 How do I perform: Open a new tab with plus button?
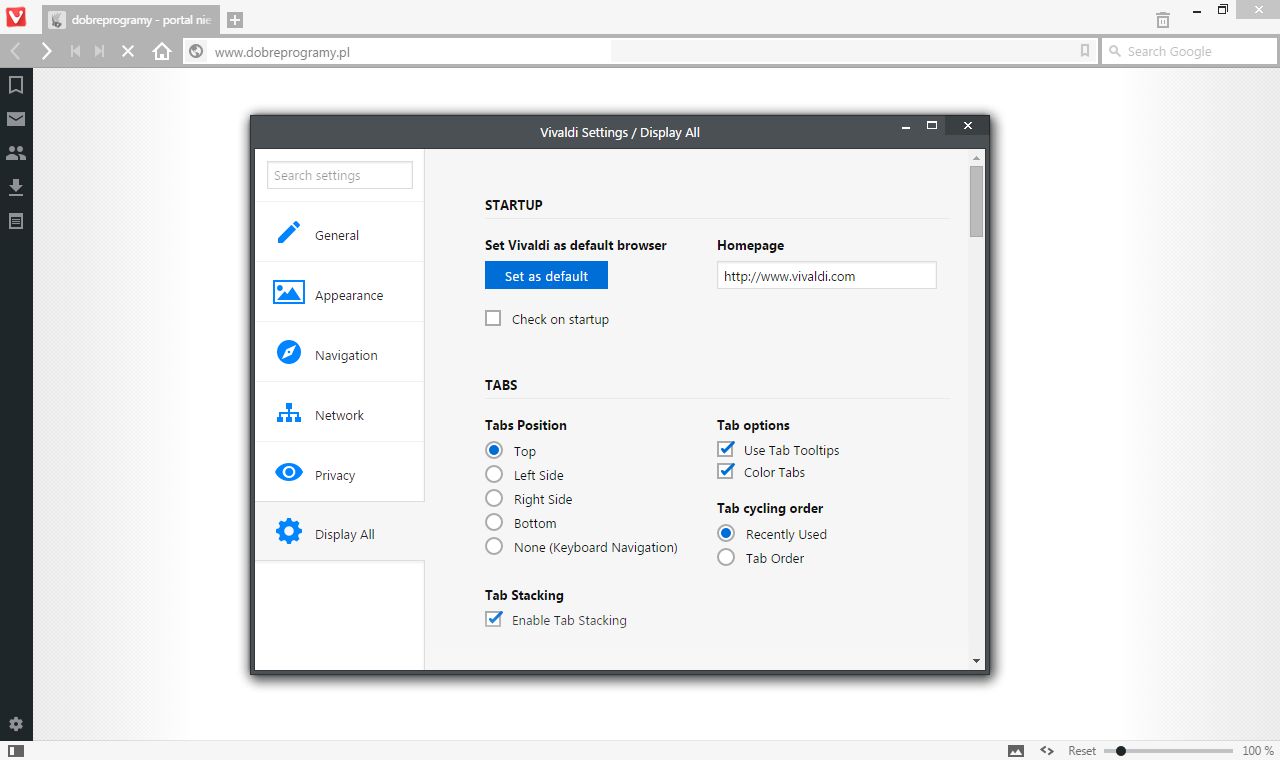click(x=234, y=20)
